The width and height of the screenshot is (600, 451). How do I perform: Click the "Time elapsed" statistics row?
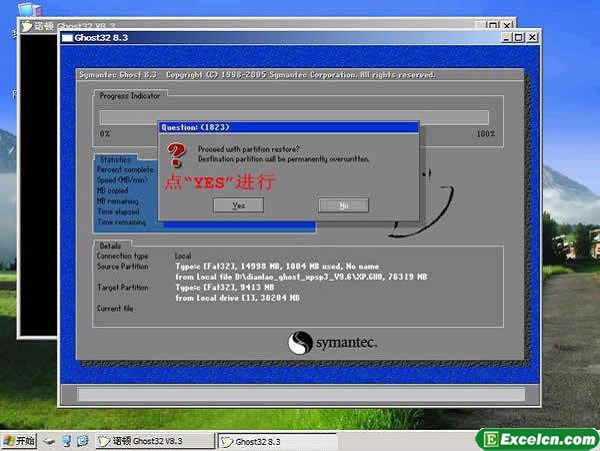click(118, 211)
